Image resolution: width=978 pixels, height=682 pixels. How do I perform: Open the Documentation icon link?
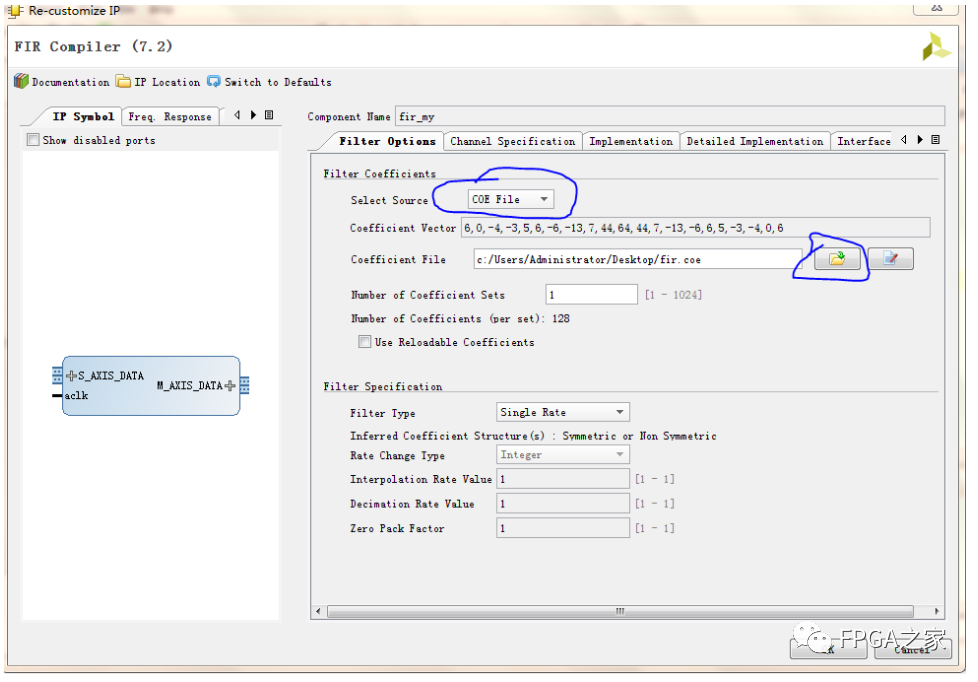[x=21, y=82]
